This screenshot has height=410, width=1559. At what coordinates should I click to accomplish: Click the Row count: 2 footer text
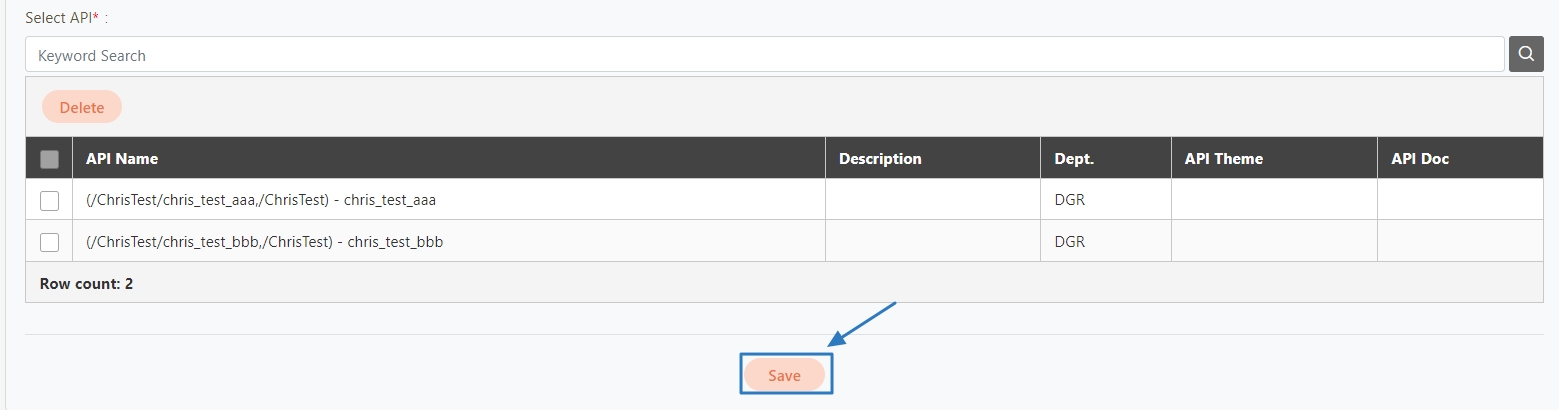coord(86,284)
